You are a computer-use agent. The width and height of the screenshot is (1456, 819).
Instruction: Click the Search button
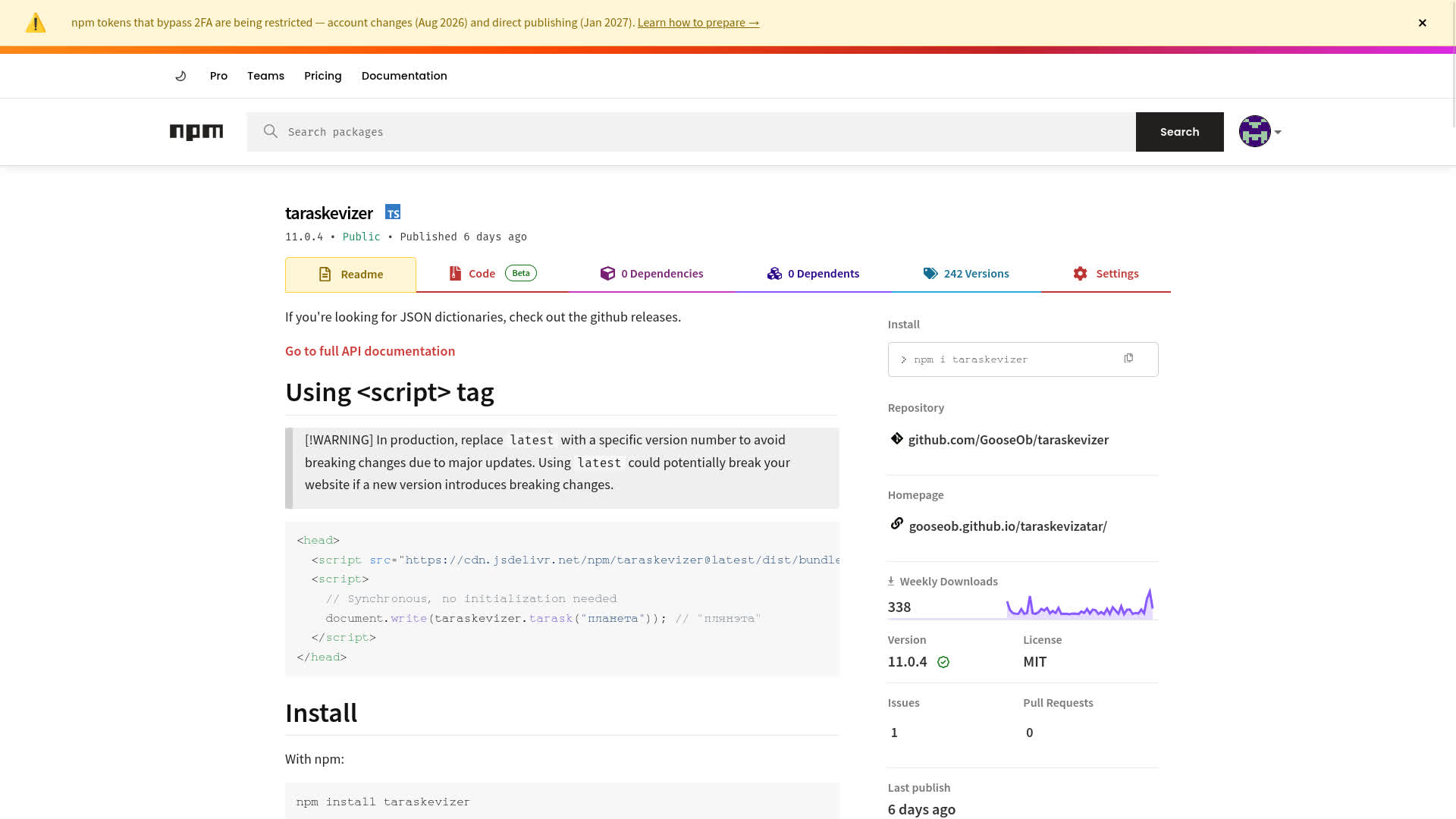[1179, 132]
